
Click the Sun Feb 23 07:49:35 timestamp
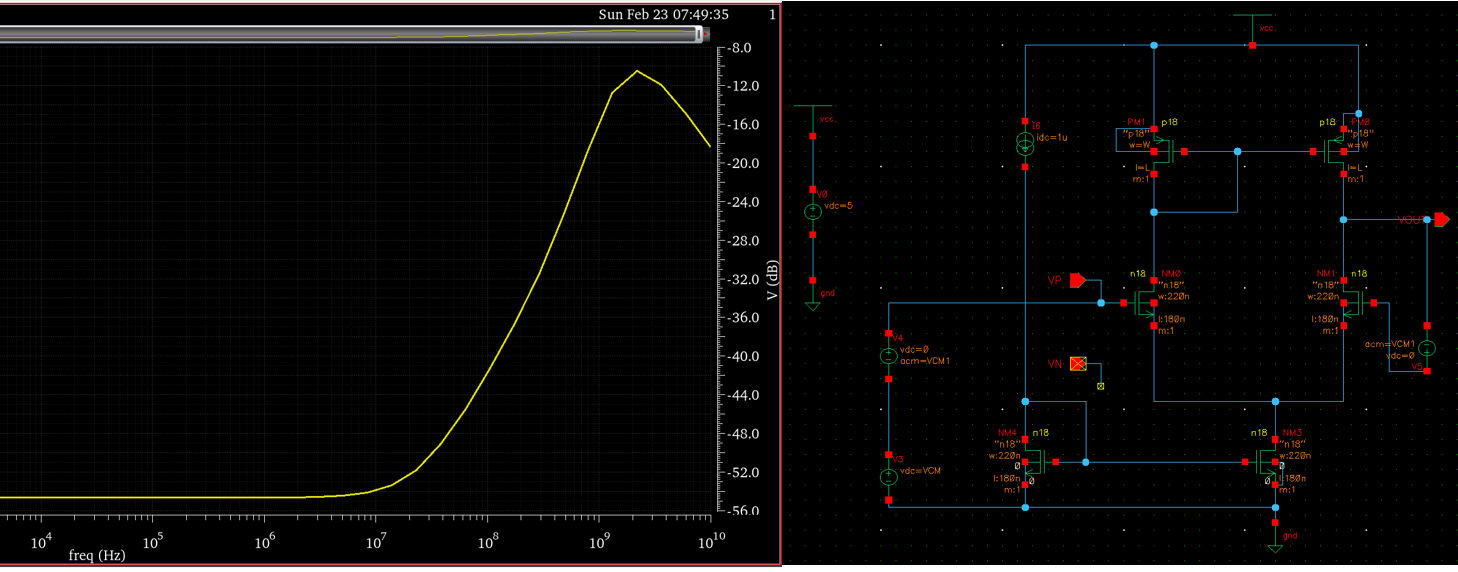(x=663, y=14)
